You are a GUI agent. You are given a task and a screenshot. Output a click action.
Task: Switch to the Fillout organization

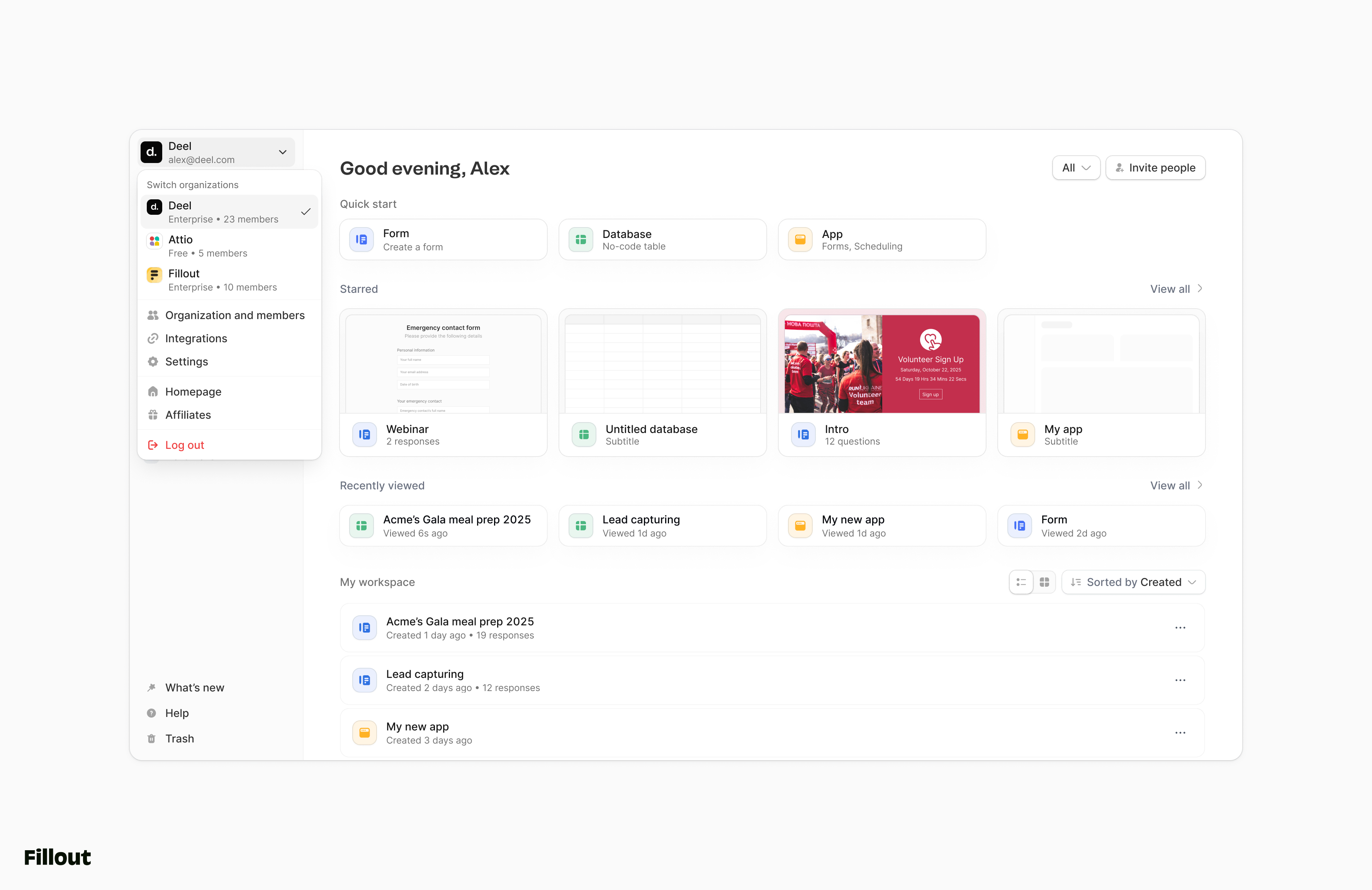(229, 280)
